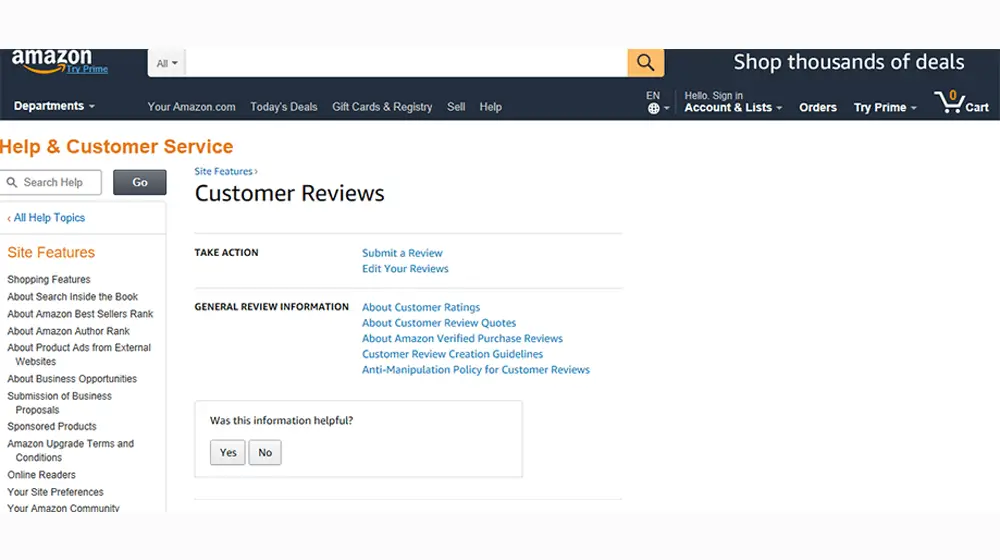Open the shopping cart icon
Screen dimensions: 1000x560
click(x=959, y=103)
